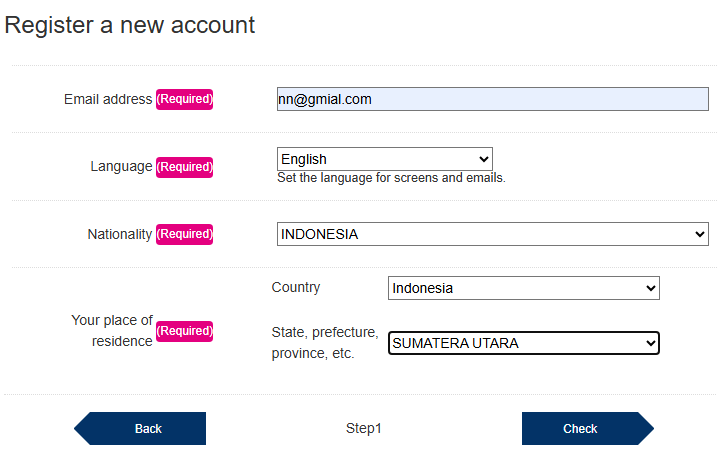Click Required badge beside Nationality
Screen dimensions: 717x450
click(185, 234)
